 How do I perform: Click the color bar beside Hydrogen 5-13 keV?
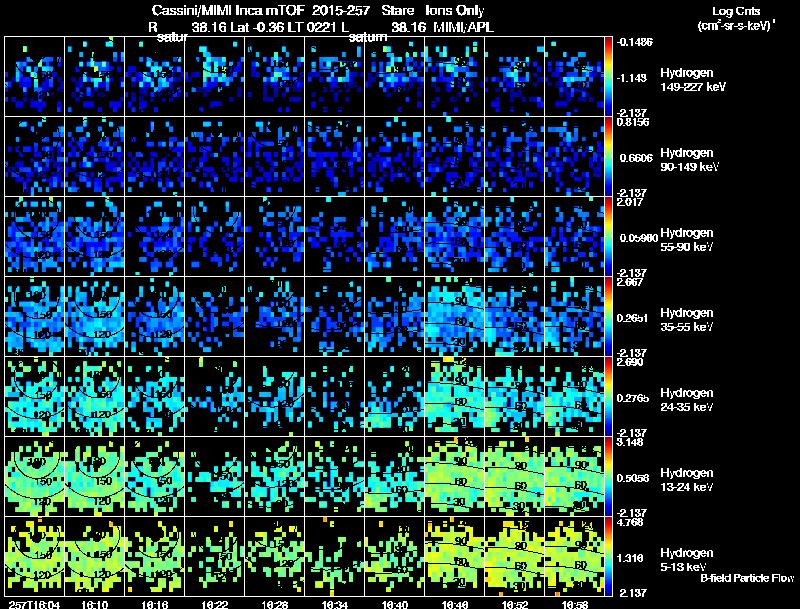(608, 557)
